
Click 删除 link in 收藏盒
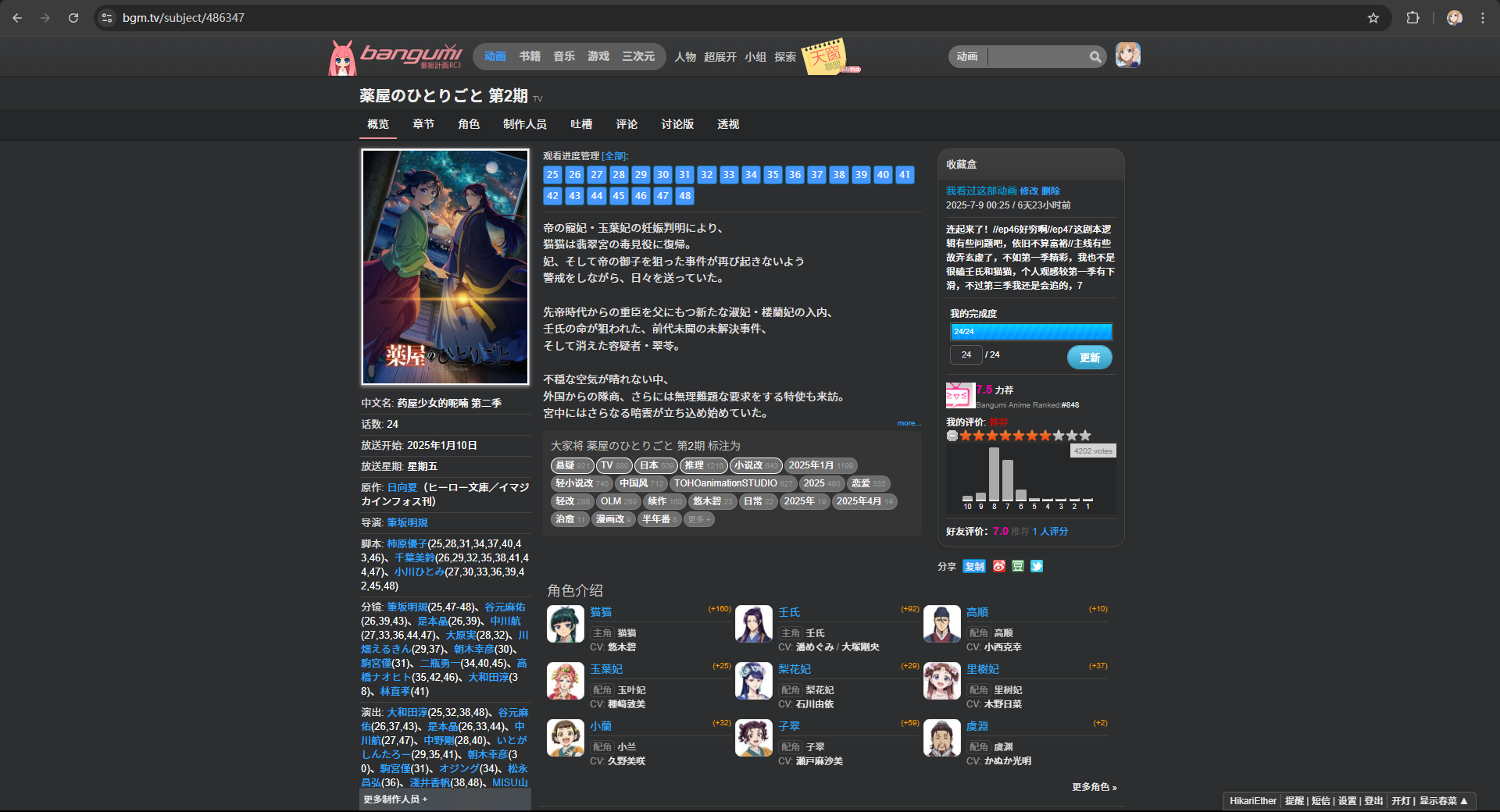pos(1051,191)
